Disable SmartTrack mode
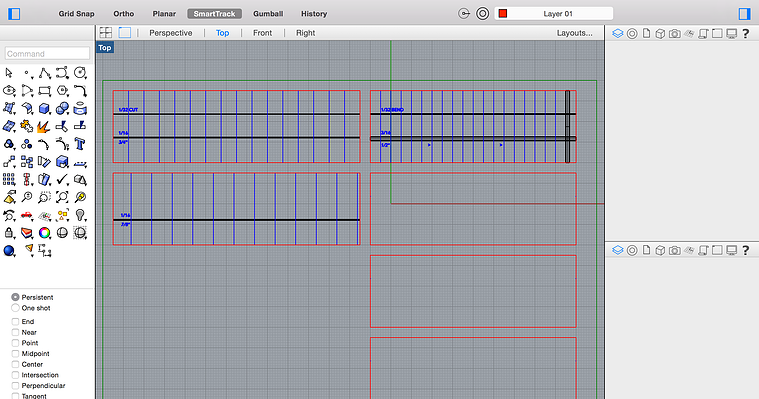This screenshot has width=759, height=399. click(214, 14)
